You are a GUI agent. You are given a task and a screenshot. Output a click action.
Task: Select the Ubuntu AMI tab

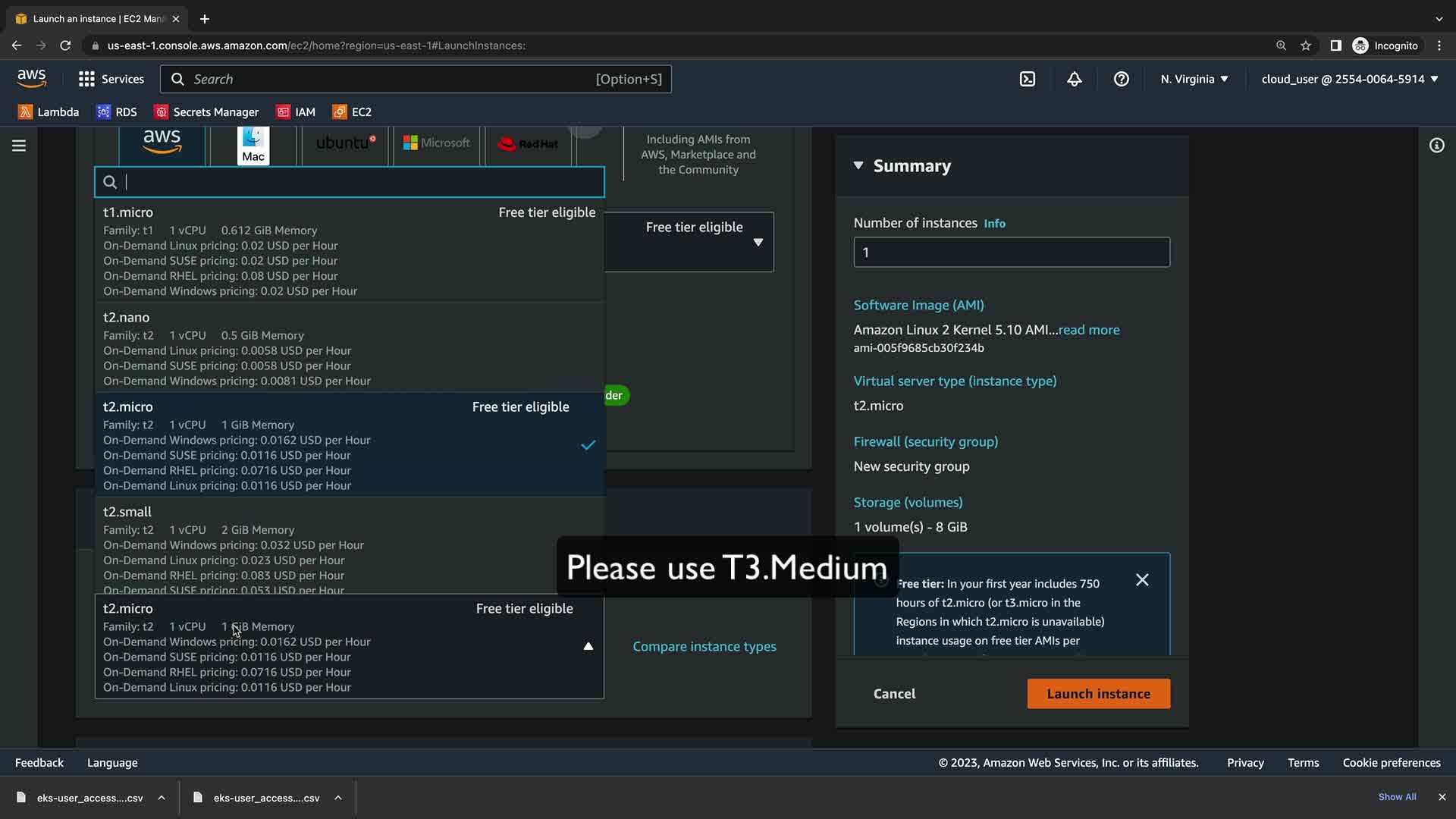(345, 143)
